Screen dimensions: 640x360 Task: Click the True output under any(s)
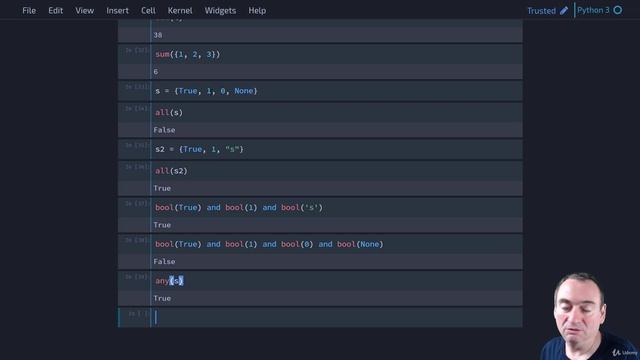tap(162, 298)
